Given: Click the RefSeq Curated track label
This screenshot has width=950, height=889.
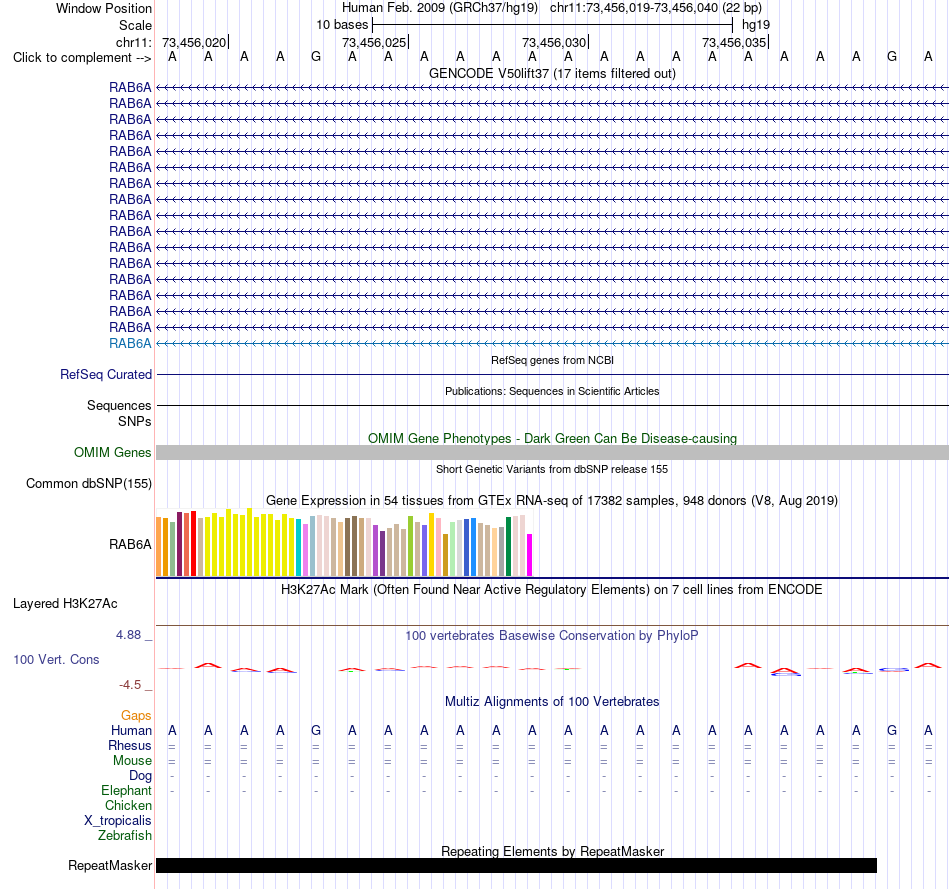Looking at the screenshot, I should tap(105, 375).
